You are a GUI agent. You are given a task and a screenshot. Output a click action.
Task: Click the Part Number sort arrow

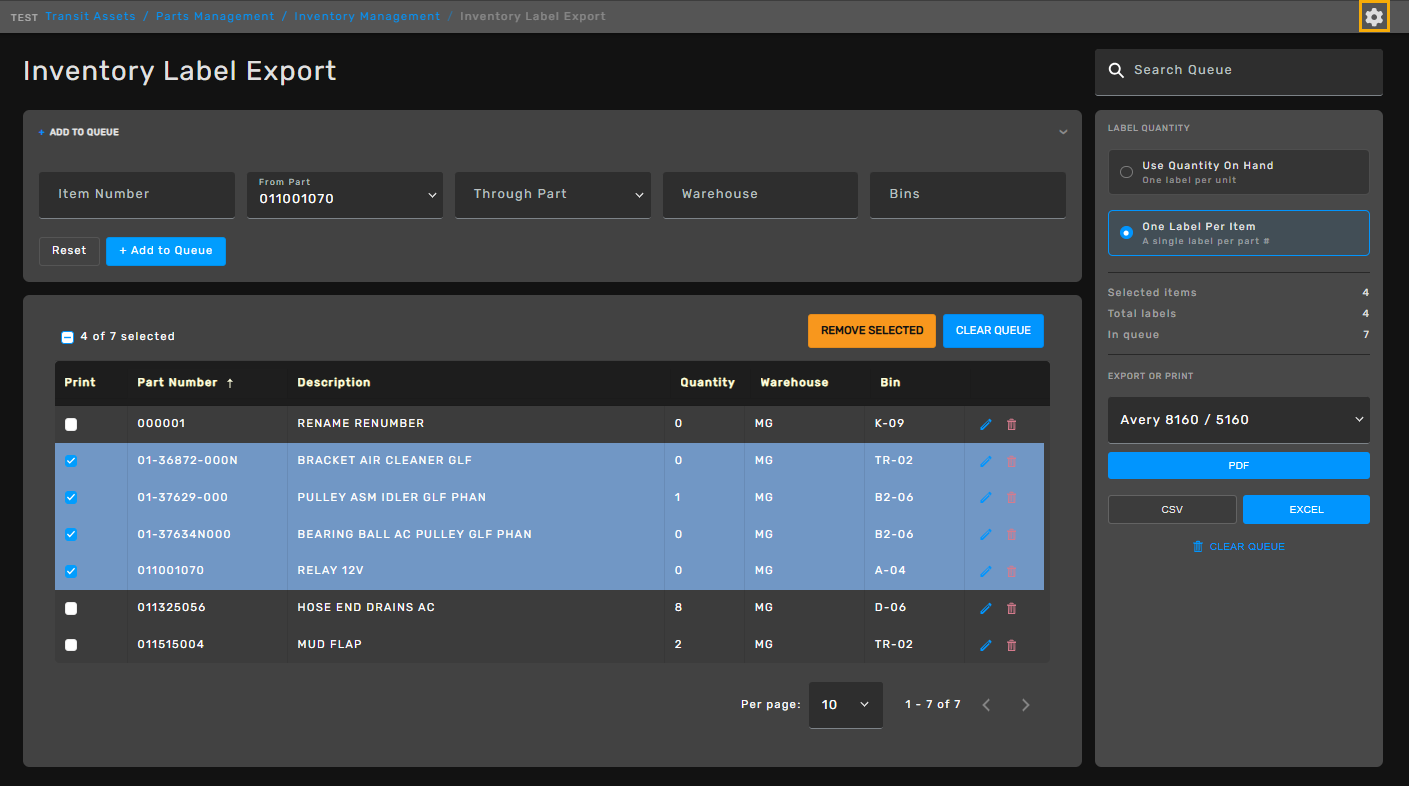(x=230, y=383)
